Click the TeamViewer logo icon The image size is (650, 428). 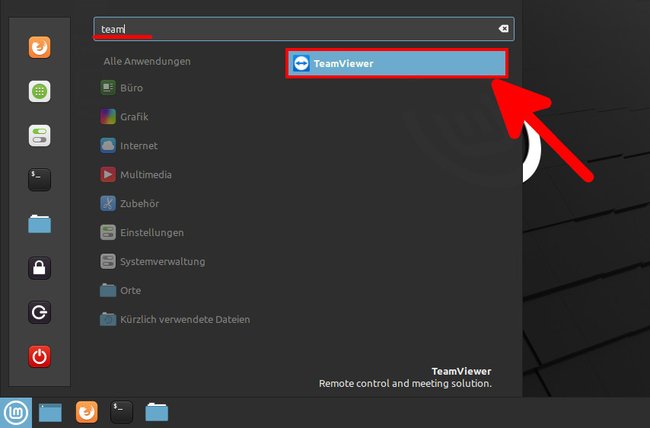coord(301,63)
